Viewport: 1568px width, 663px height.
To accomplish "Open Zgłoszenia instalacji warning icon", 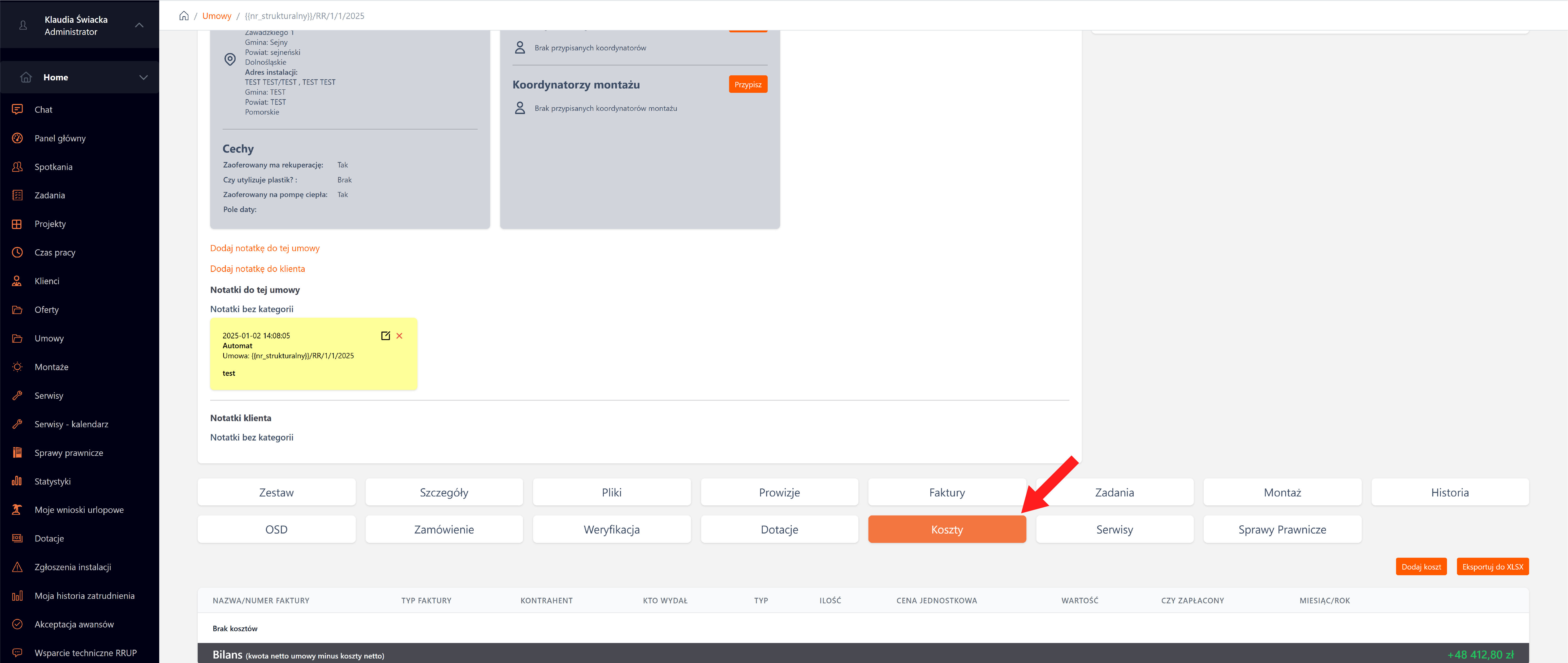I will click(17, 567).
